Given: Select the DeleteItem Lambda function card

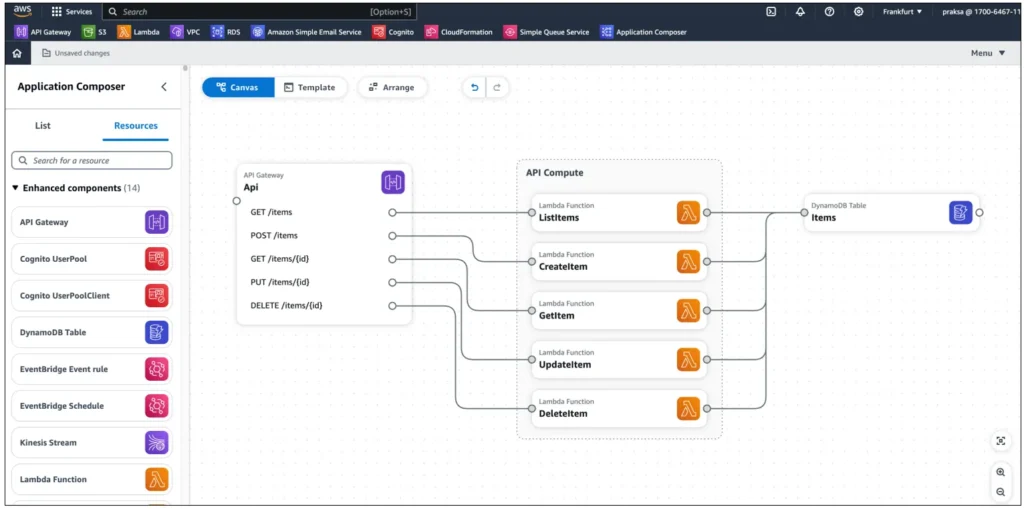Looking at the screenshot, I should tap(619, 408).
